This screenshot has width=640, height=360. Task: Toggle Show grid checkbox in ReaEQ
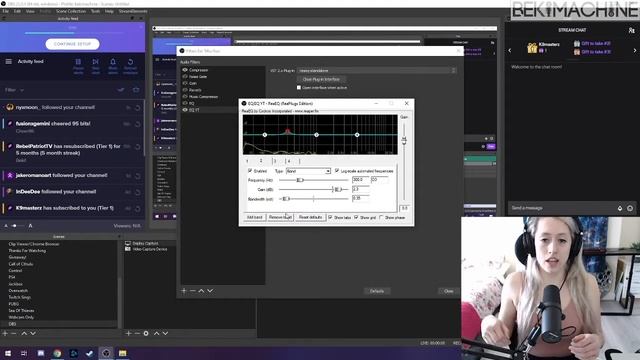pos(356,218)
